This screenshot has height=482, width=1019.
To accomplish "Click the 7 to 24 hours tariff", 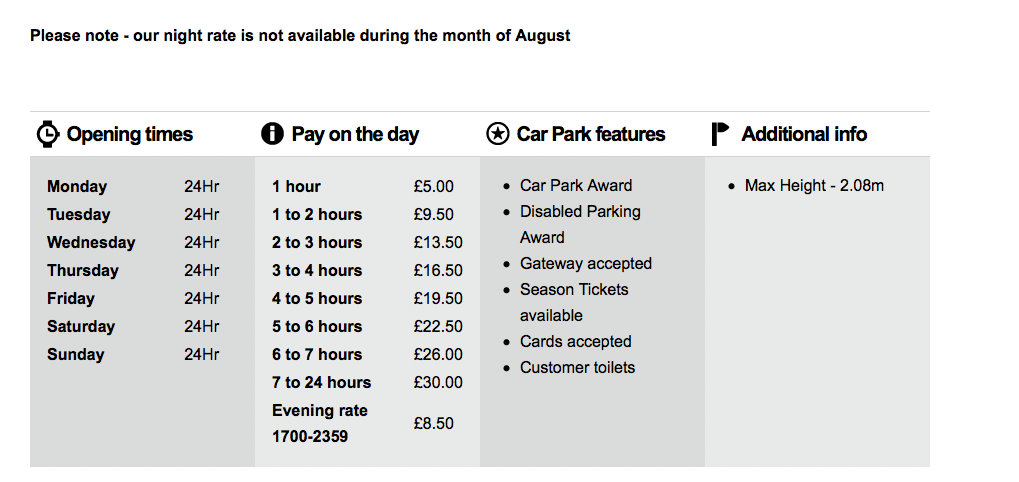I will 321,382.
